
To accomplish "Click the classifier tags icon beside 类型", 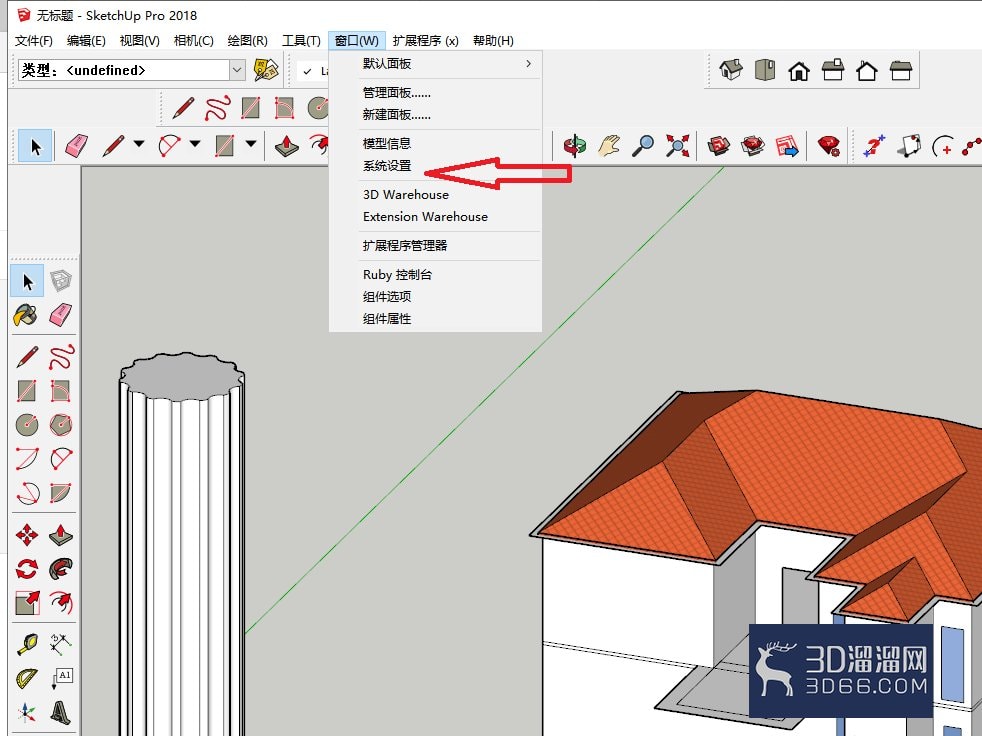I will tap(266, 70).
